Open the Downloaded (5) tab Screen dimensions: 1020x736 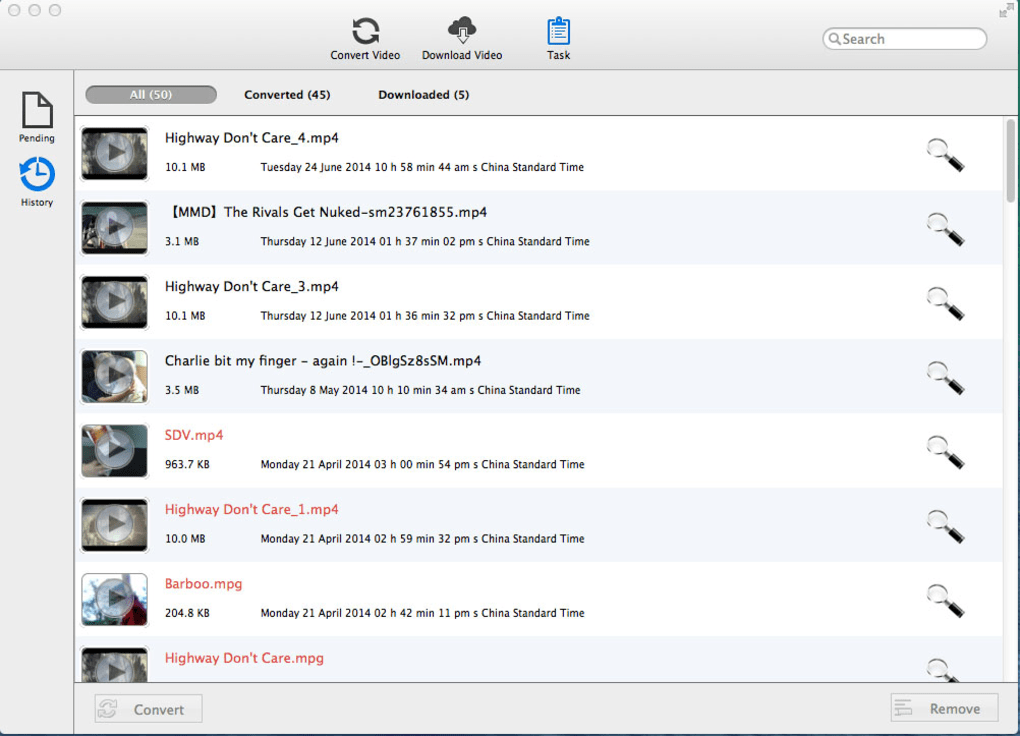point(423,94)
